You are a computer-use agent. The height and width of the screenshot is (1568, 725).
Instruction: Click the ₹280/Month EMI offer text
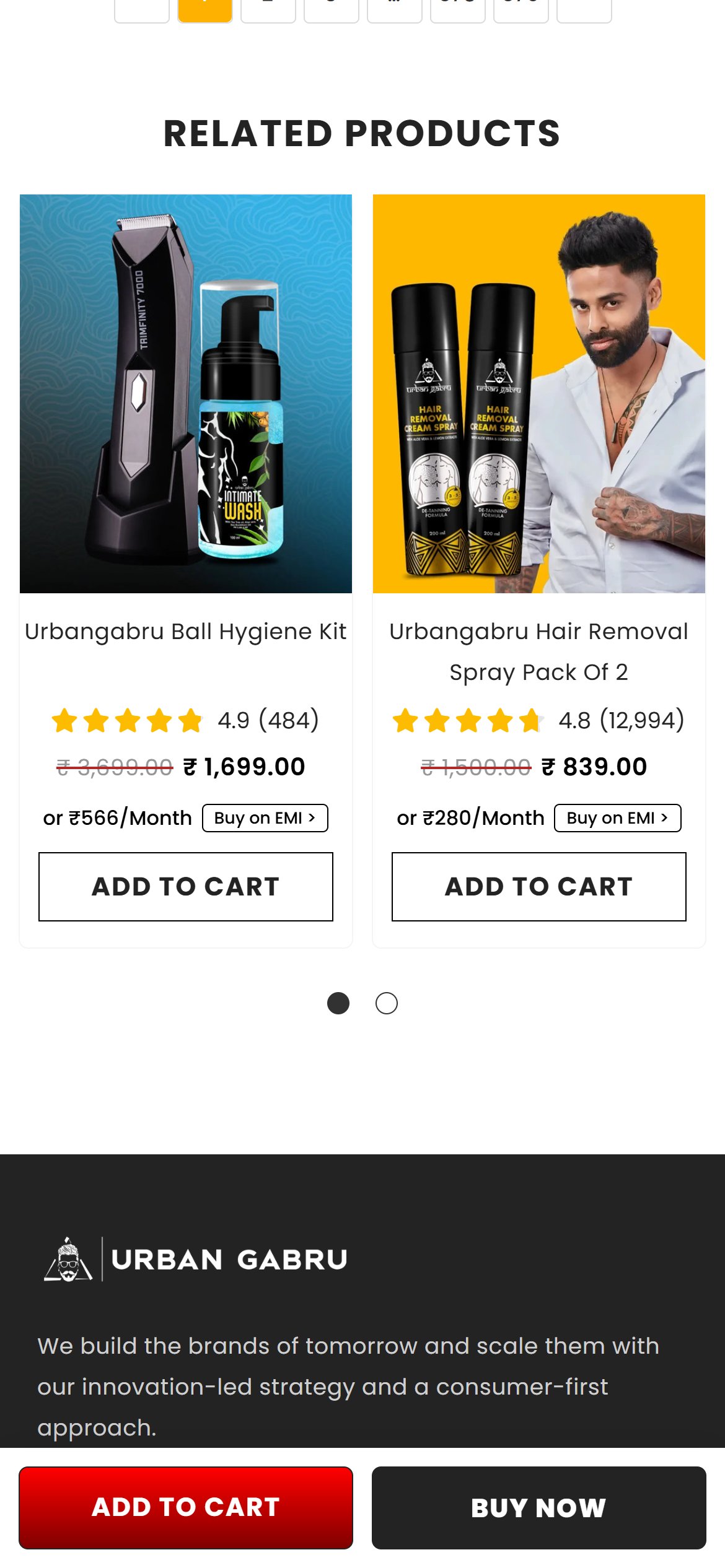[x=470, y=818]
